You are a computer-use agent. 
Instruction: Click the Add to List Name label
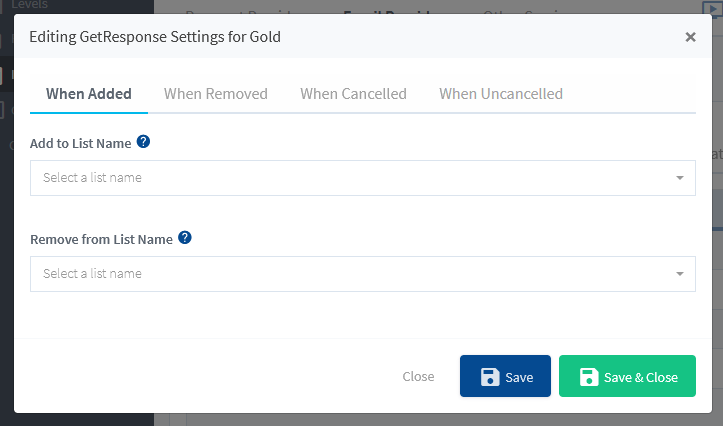[x=81, y=143]
